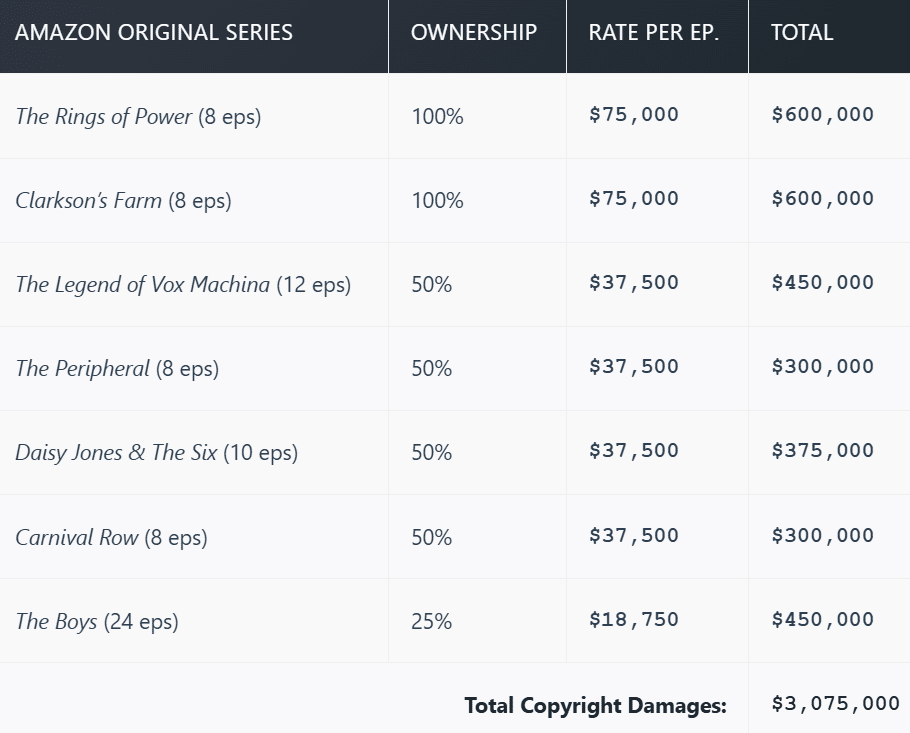
Task: Click the $375,000 total cell
Action: pos(822,452)
